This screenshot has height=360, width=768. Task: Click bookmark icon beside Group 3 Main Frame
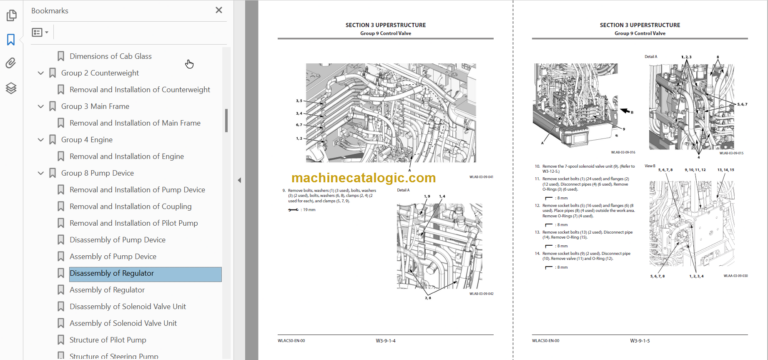(52, 106)
